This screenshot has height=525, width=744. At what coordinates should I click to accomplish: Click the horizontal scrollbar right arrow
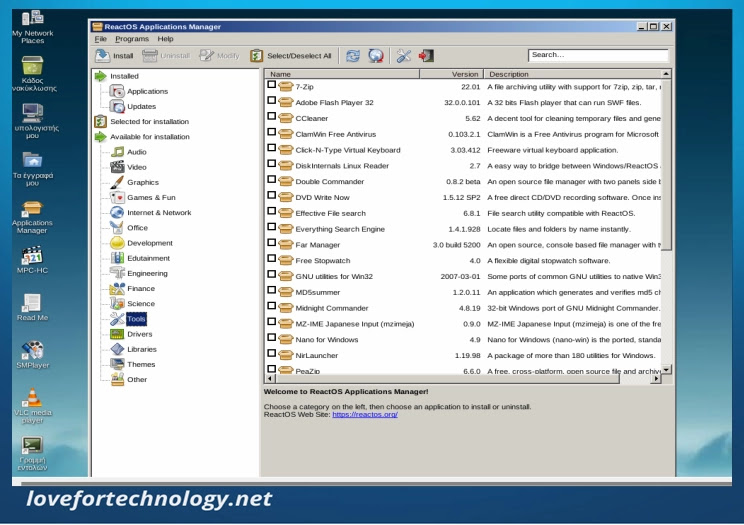[657, 378]
